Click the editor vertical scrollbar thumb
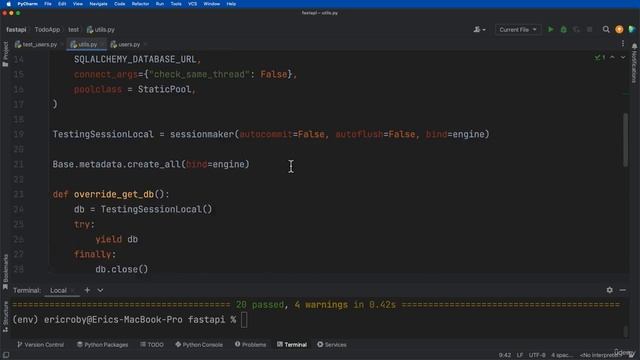 point(625,140)
